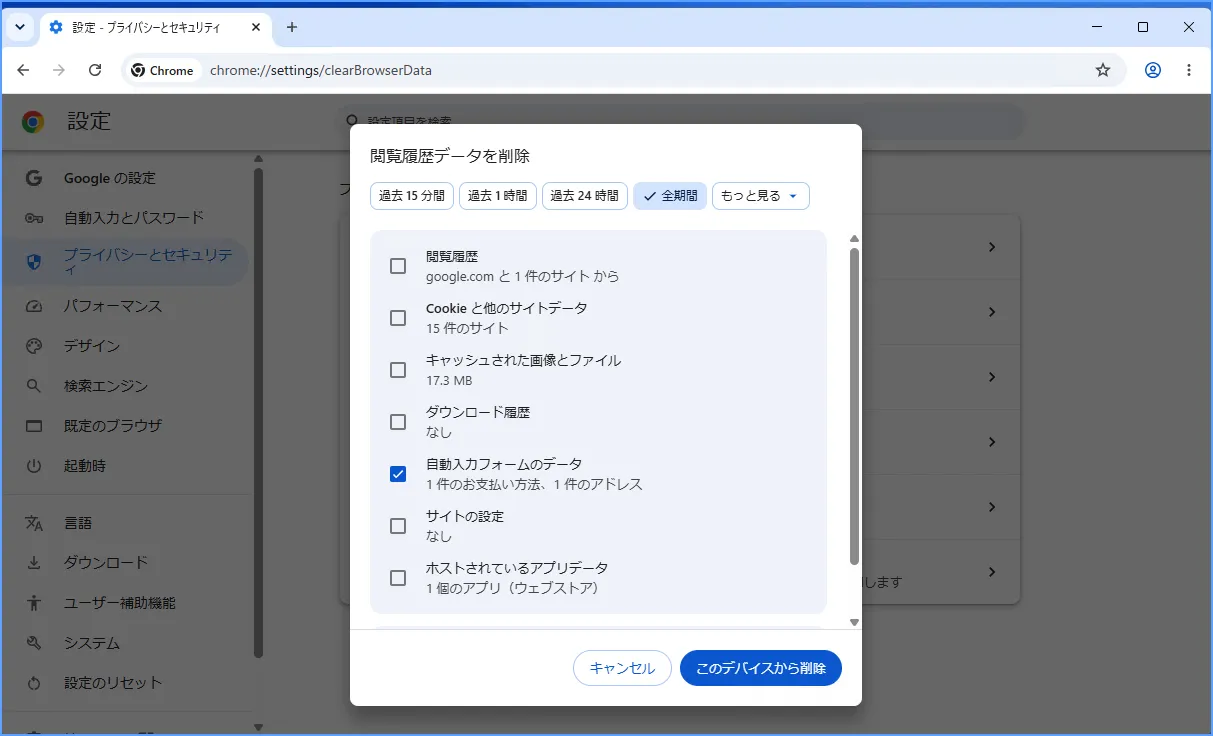
Task: Open a new tab with the plus icon
Action: [x=292, y=27]
